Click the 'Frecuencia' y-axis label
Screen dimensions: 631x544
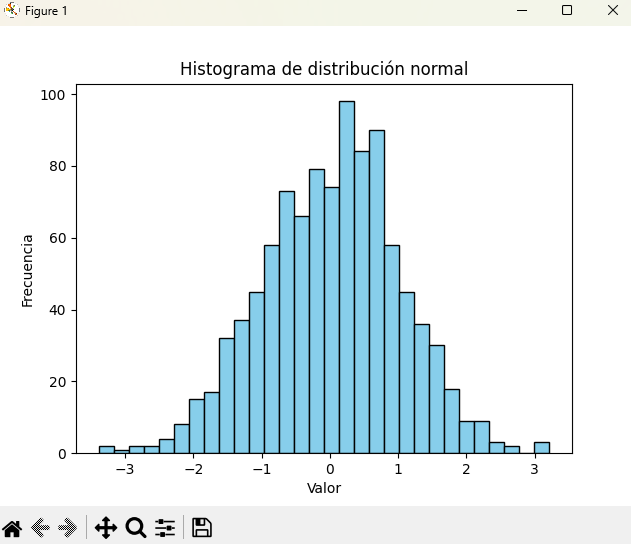point(28,270)
